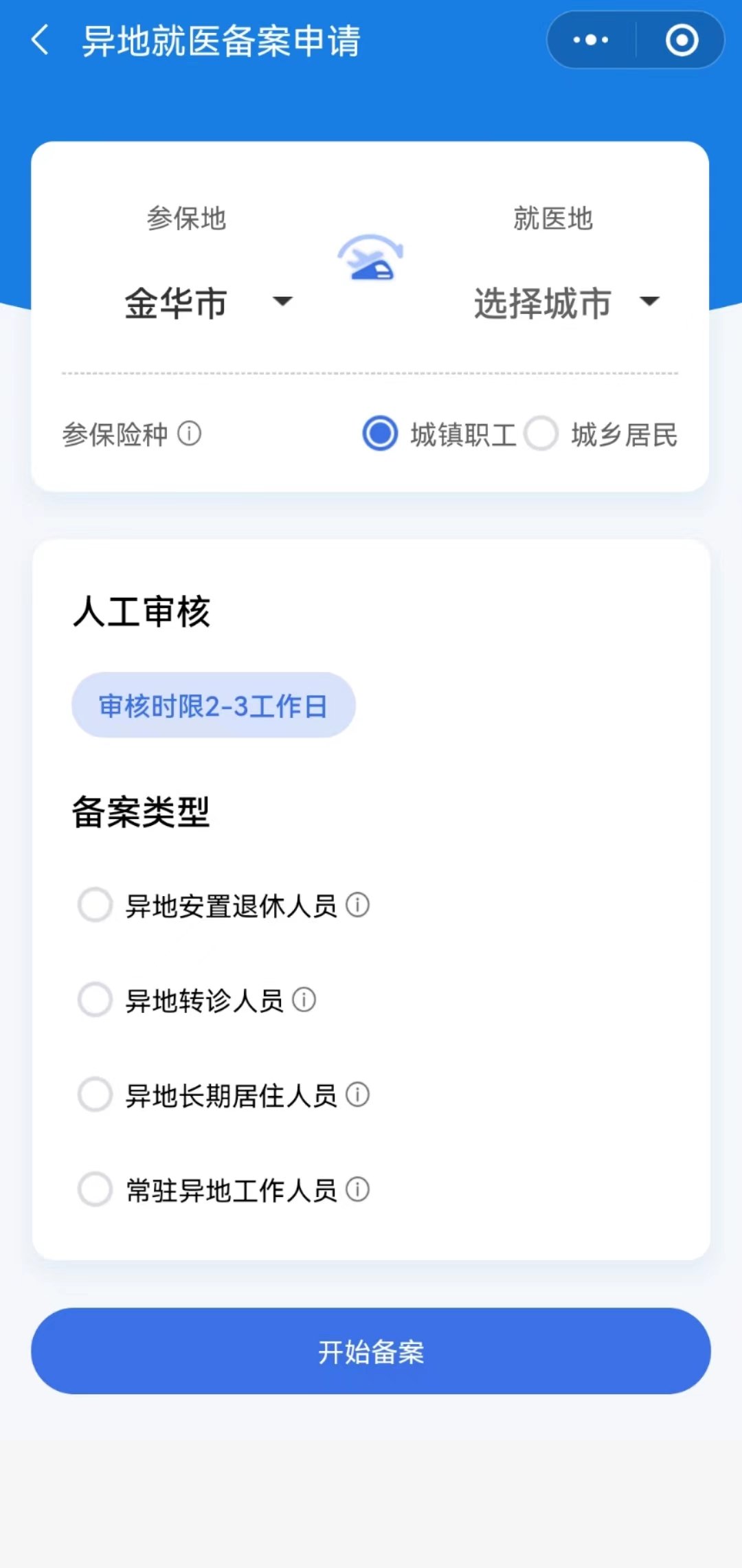Tap the back arrow icon
This screenshot has width=742, height=1568.
tap(41, 40)
